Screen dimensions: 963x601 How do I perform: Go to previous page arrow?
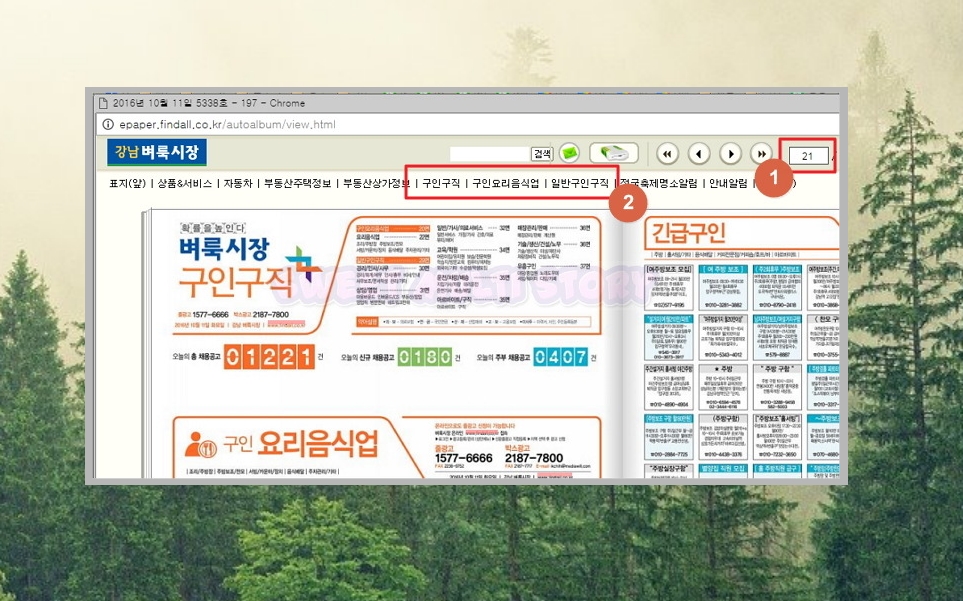(699, 153)
